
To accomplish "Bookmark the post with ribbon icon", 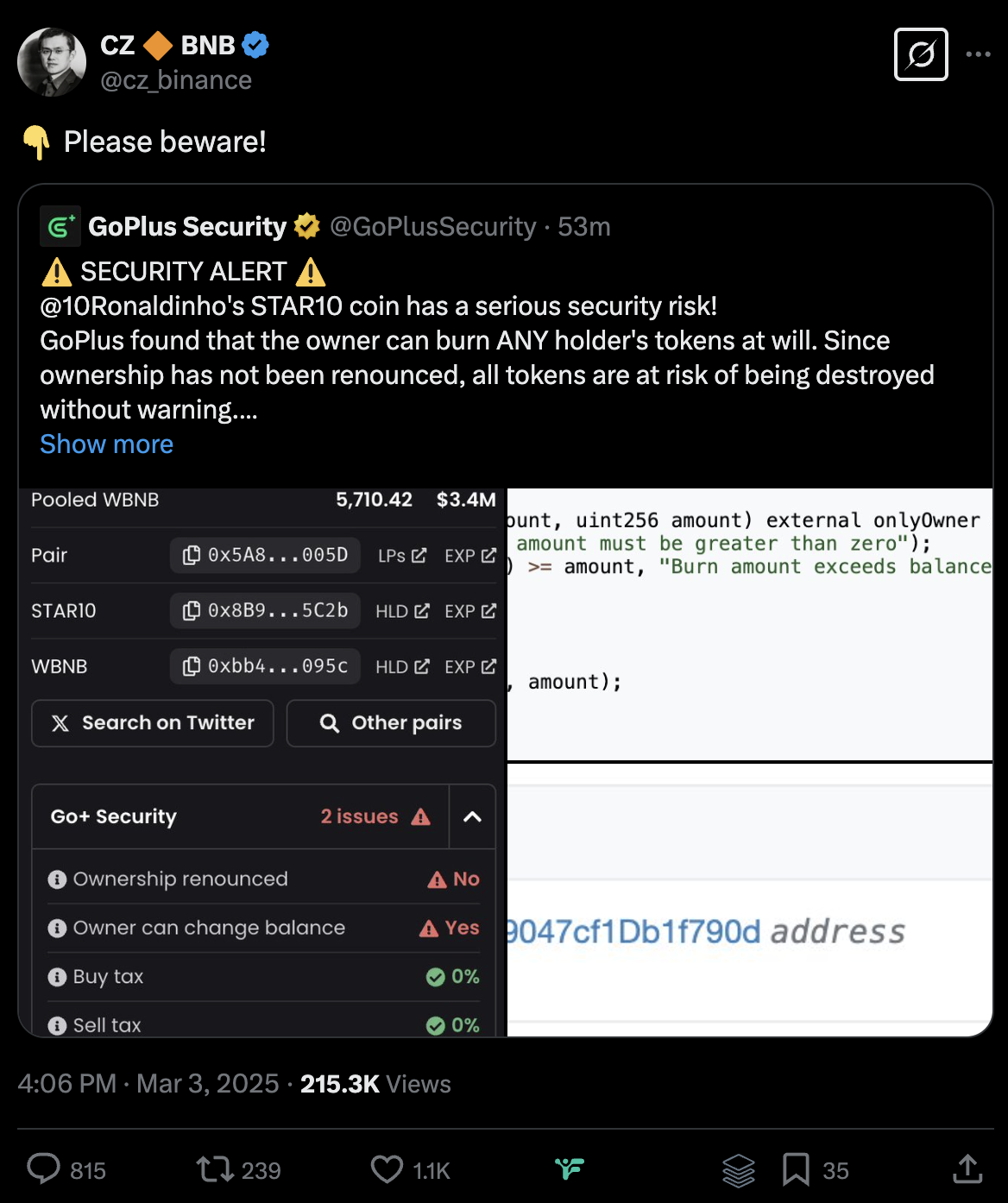I will [x=796, y=1170].
